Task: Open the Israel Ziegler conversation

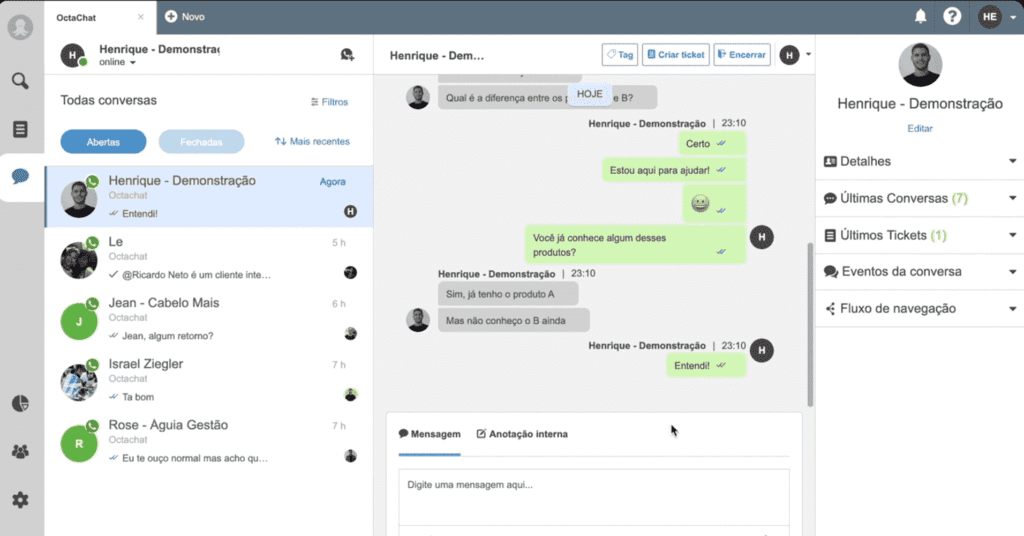Action: (209, 380)
